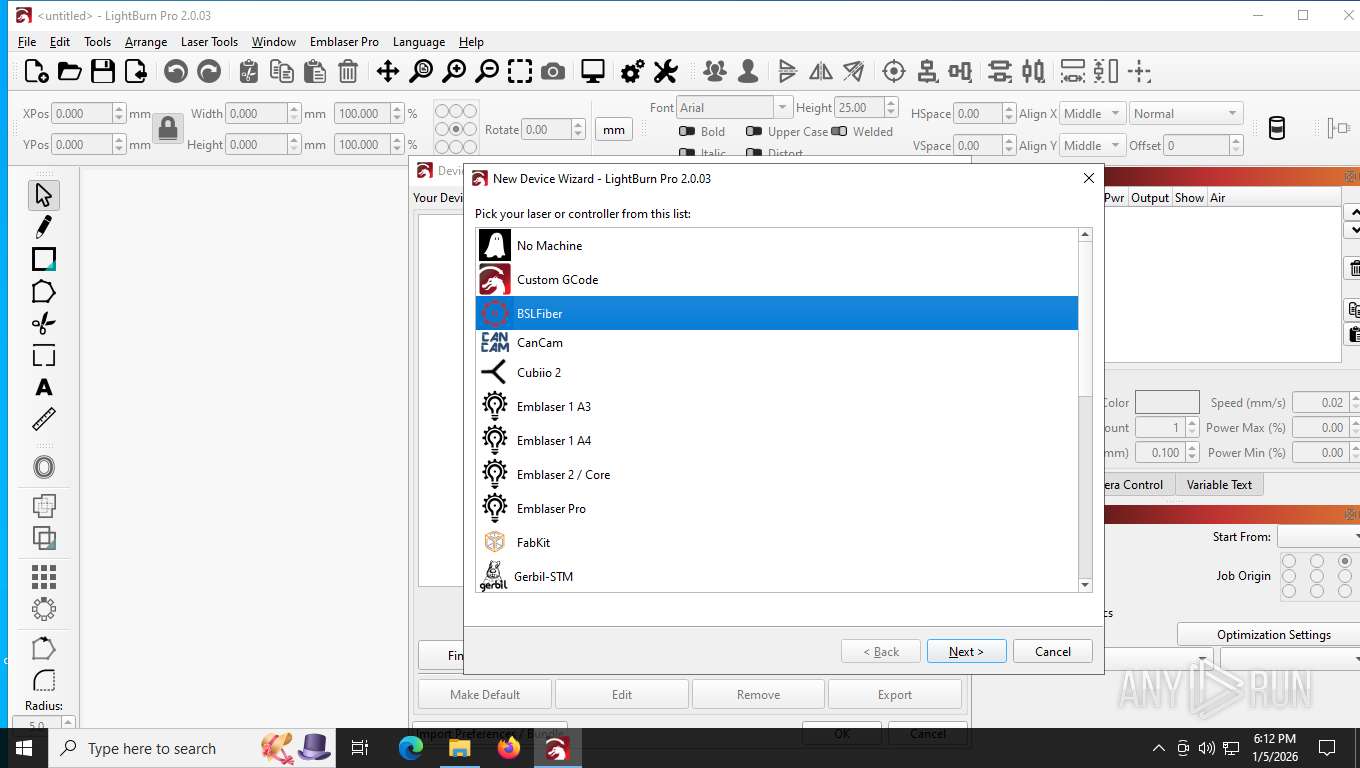Click the device list vertical scrollbar

pos(1085,409)
